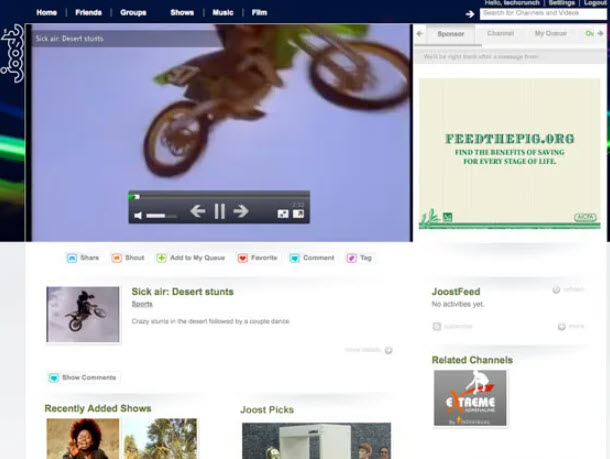The height and width of the screenshot is (459, 610).
Task: Open the second Recently Added Shows thumbnail with trees
Action: [160, 439]
